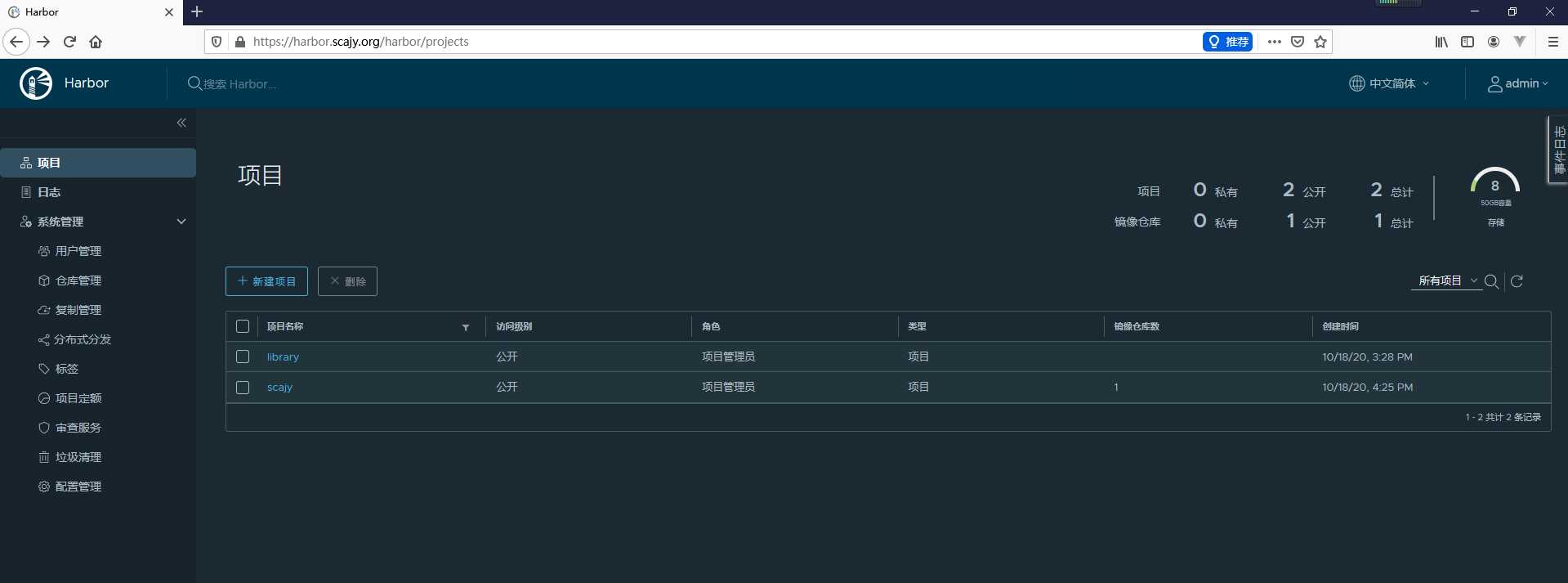
Task: Show site security lock information
Action: pos(240,42)
